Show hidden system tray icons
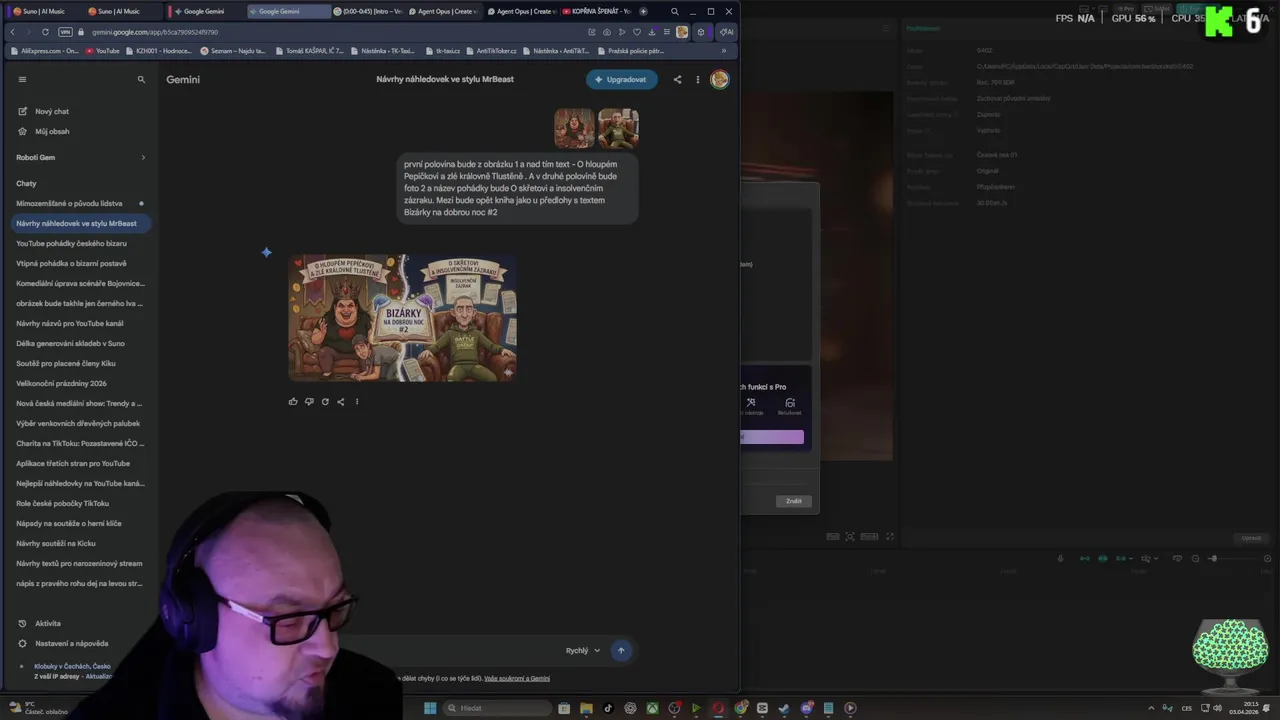This screenshot has height=720, width=1280. [x=1150, y=708]
